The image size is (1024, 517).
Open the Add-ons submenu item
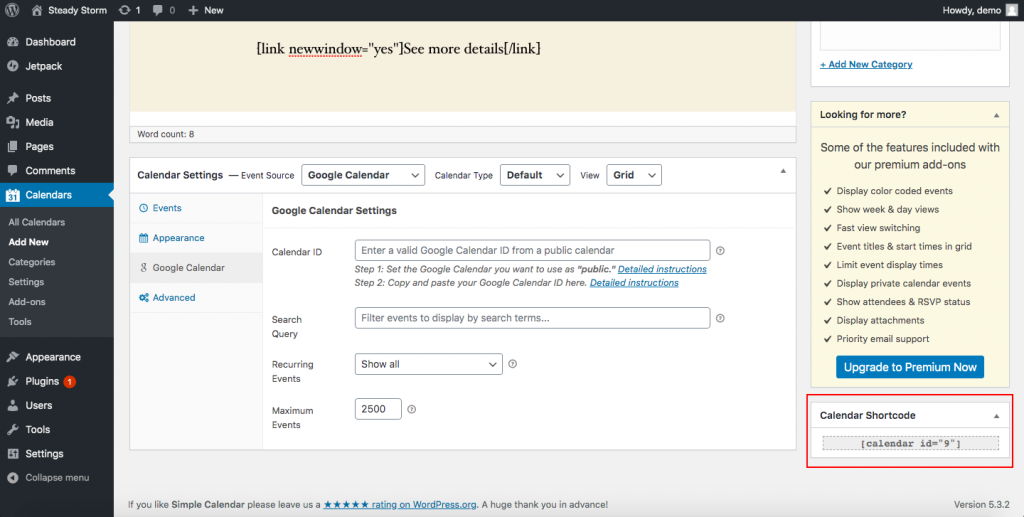point(27,302)
